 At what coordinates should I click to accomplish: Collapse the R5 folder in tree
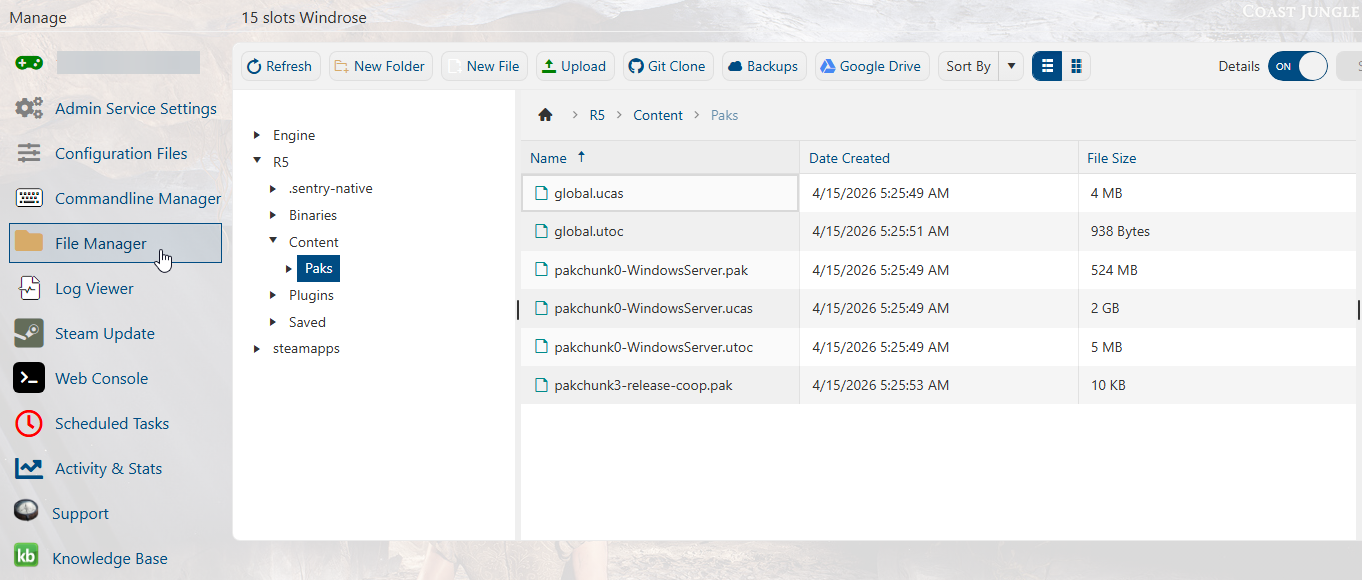click(257, 161)
